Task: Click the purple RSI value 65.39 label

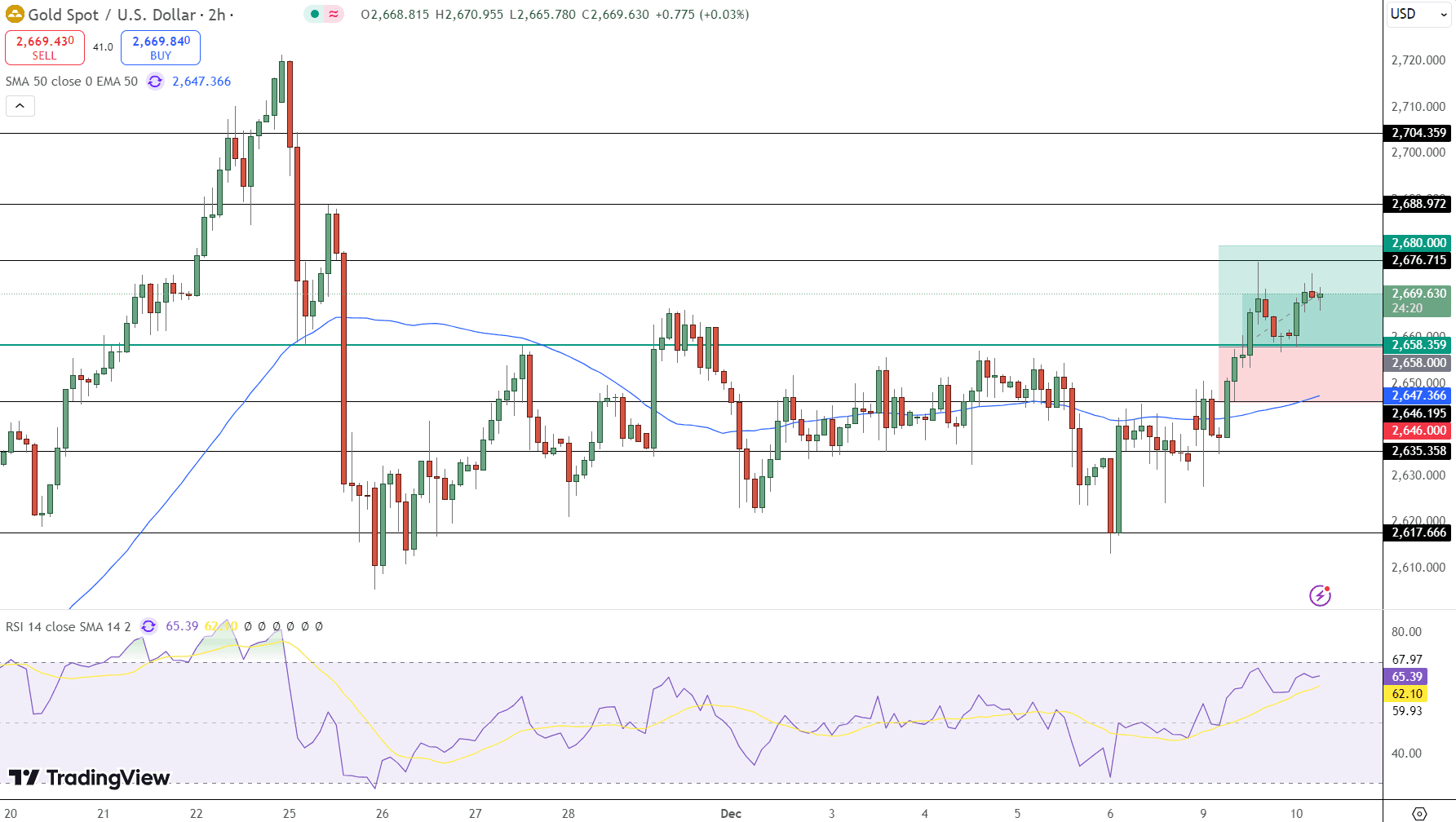Action: click(1405, 677)
